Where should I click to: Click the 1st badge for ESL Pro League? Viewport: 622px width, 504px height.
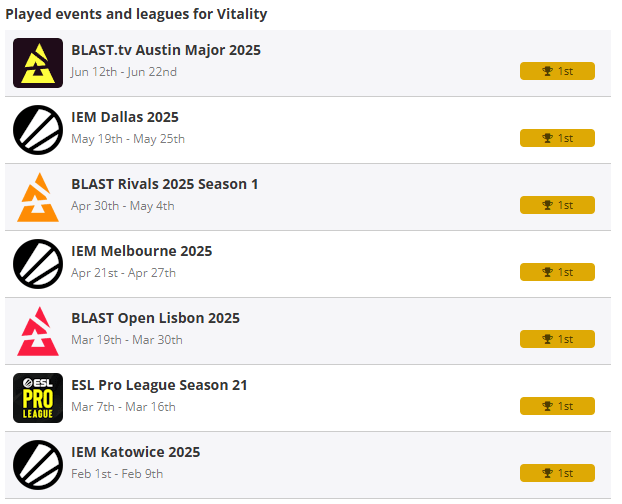point(557,406)
